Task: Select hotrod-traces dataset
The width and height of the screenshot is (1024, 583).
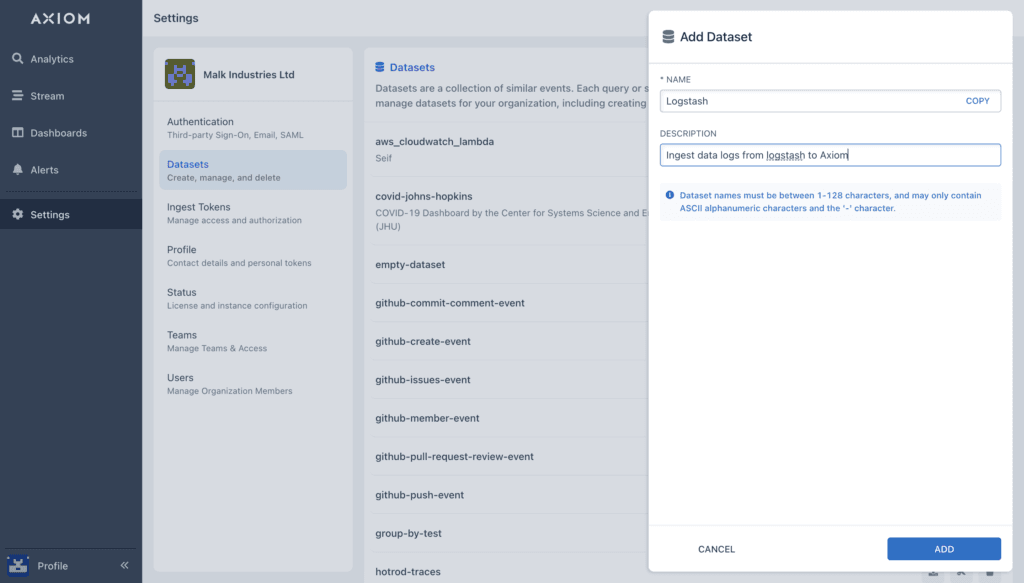Action: tap(408, 572)
